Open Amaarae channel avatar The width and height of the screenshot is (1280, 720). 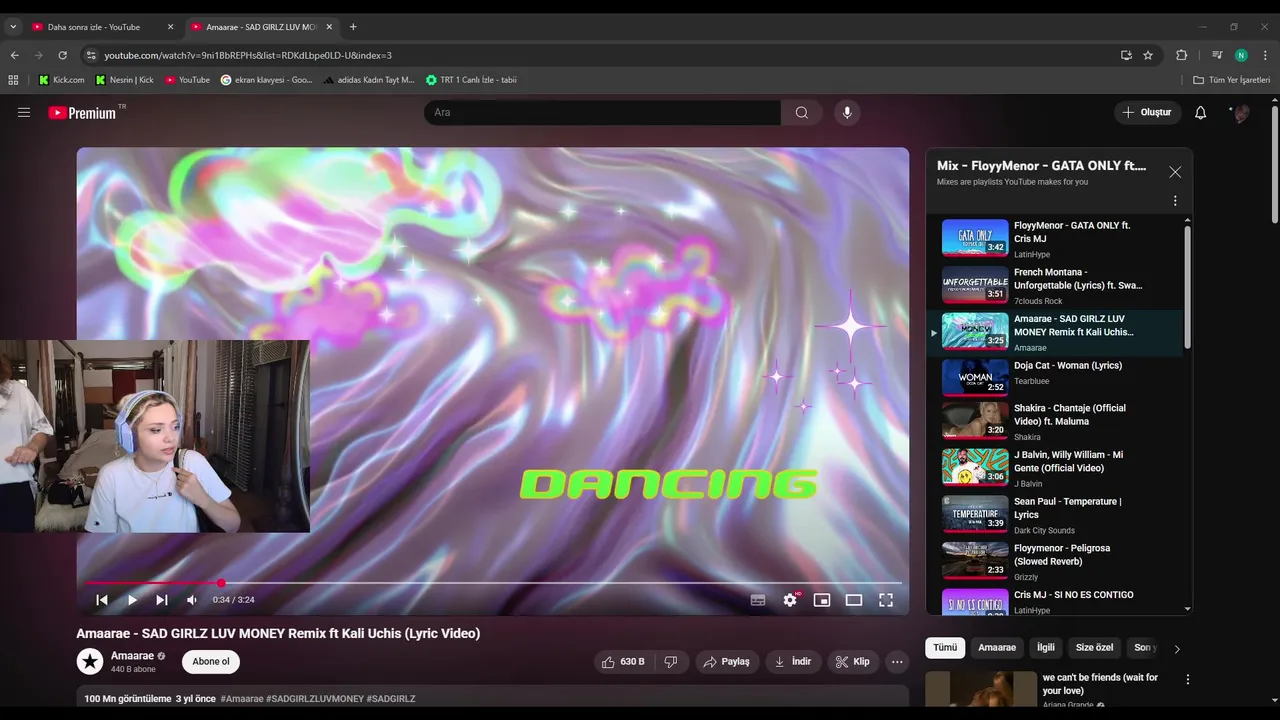click(x=90, y=662)
